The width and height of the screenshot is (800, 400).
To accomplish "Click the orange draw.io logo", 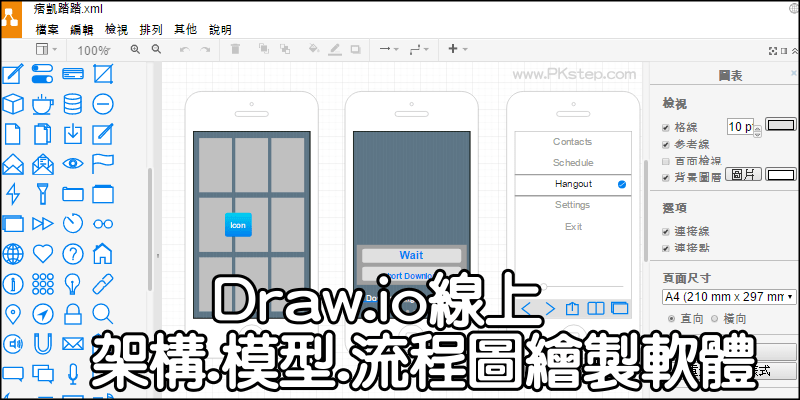I will point(11,19).
